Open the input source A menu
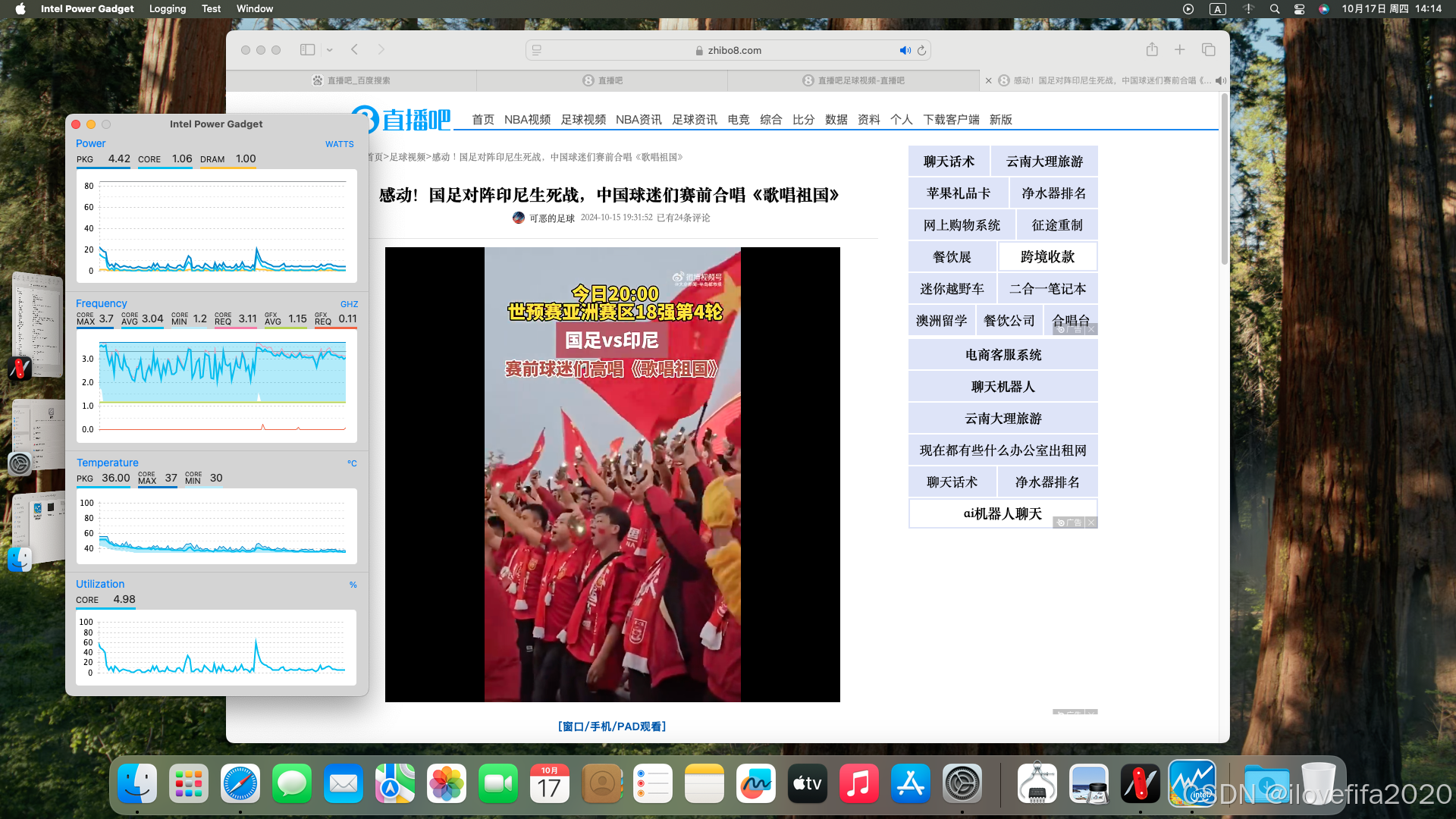 [x=1217, y=9]
